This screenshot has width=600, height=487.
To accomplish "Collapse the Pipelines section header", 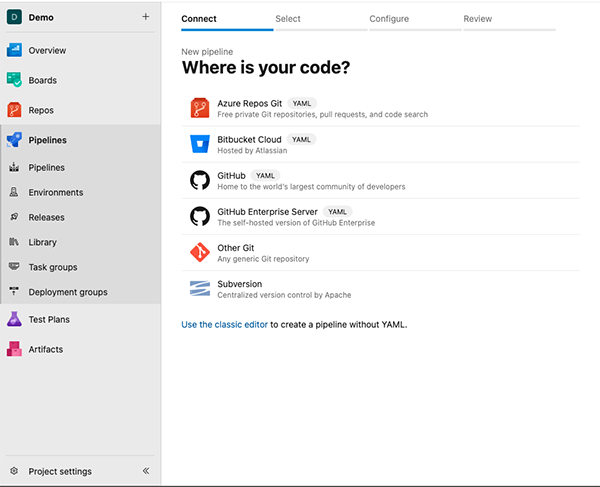I will tap(47, 140).
